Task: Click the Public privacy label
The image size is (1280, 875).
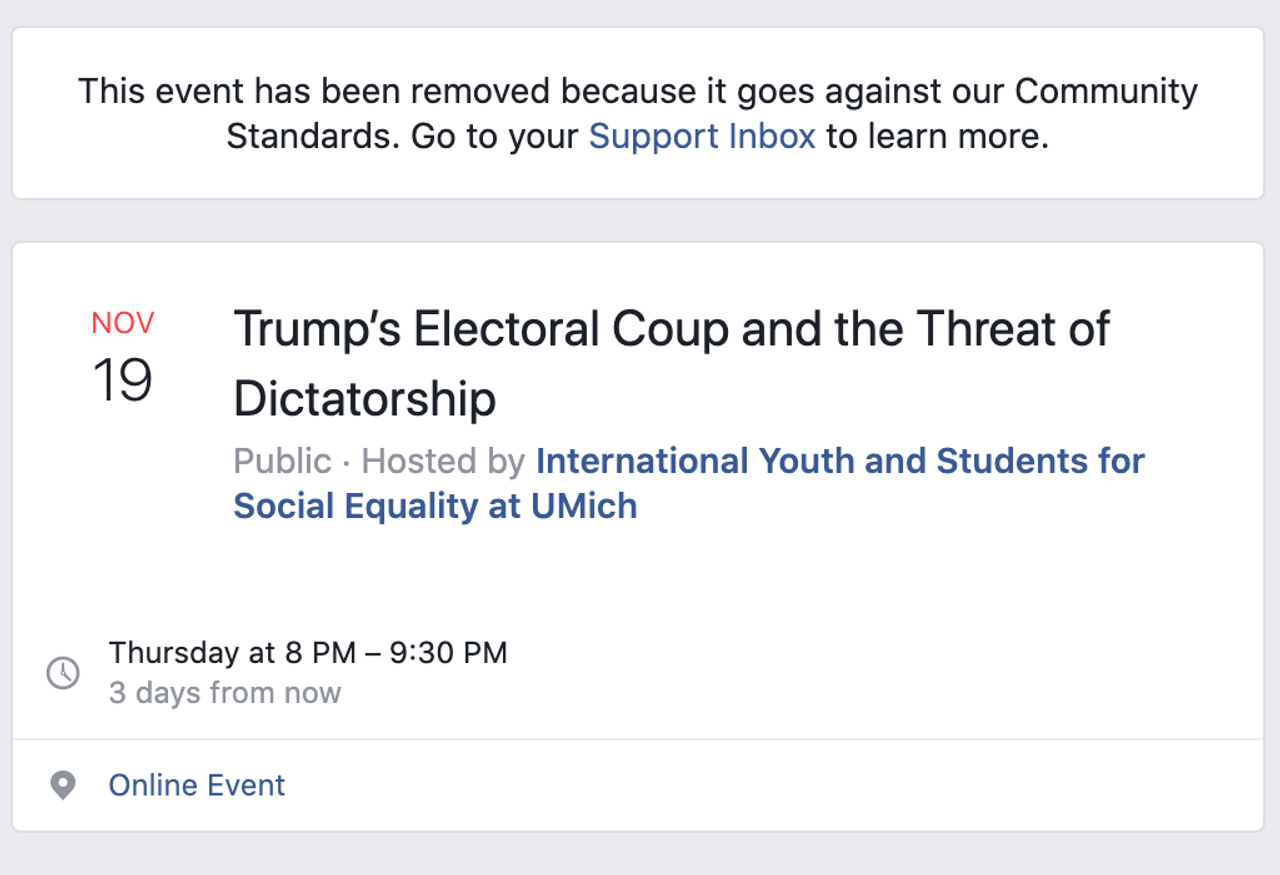Action: (282, 461)
